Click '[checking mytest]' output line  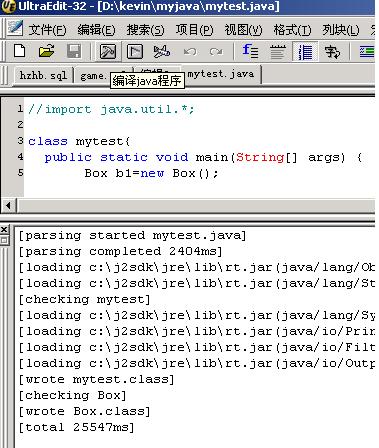[x=84, y=299]
